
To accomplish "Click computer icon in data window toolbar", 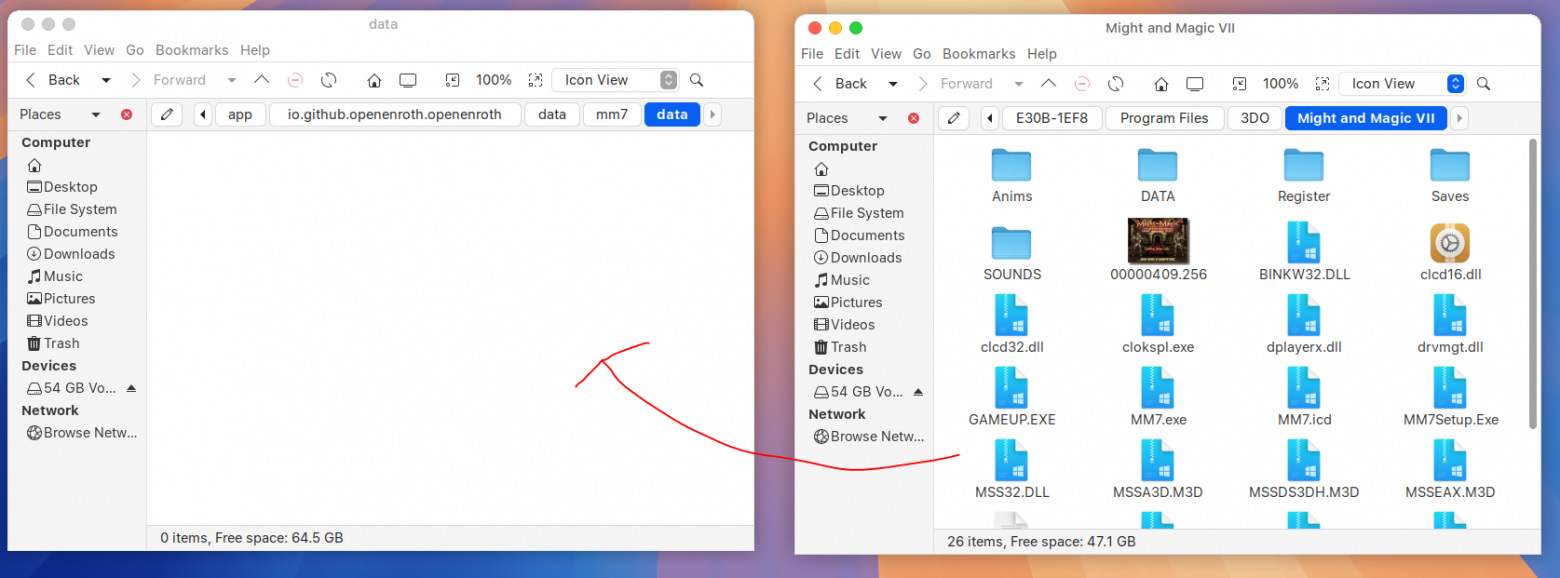I will coord(407,80).
